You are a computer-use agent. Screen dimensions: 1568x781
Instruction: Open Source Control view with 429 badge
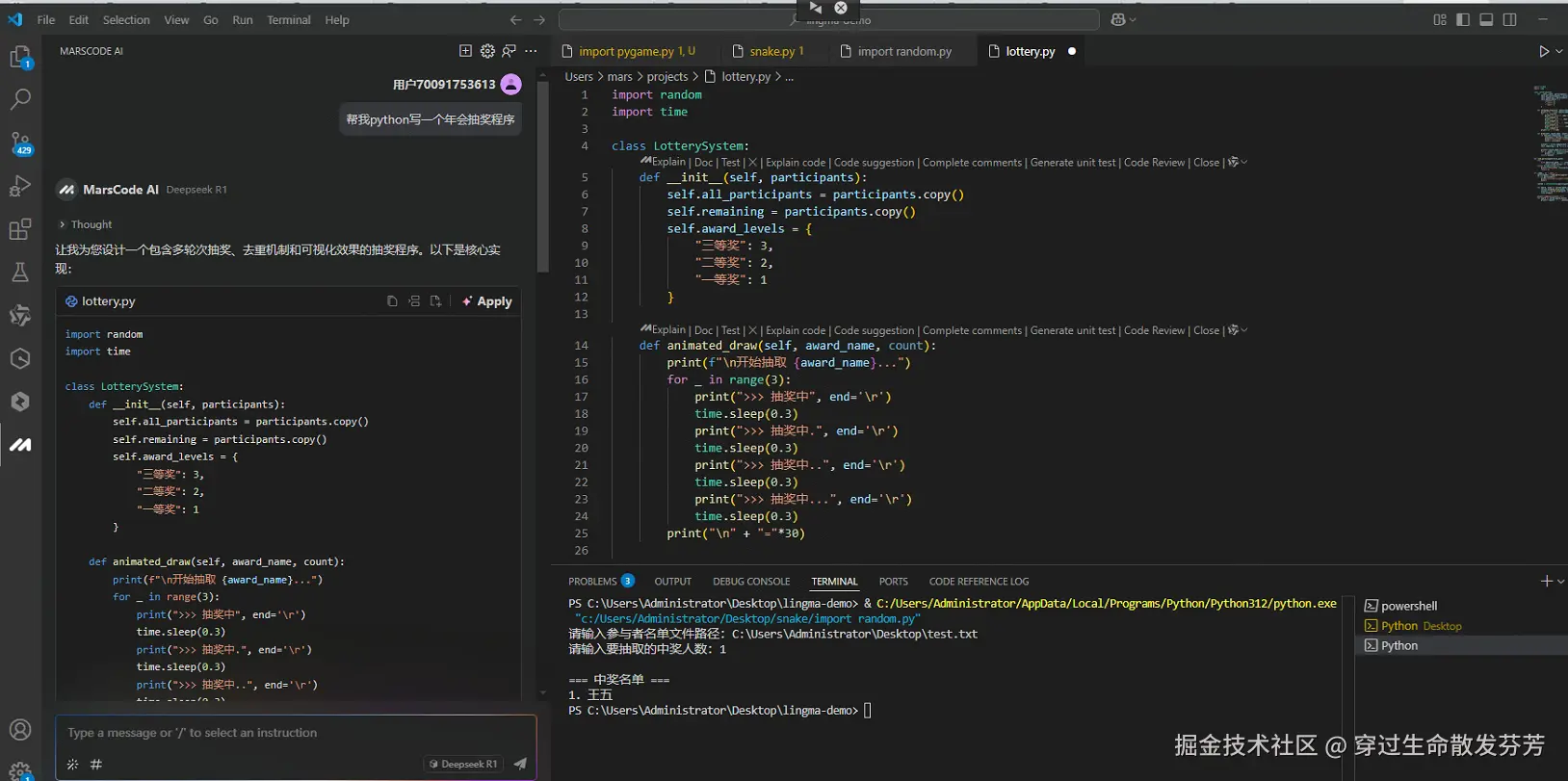[20, 143]
